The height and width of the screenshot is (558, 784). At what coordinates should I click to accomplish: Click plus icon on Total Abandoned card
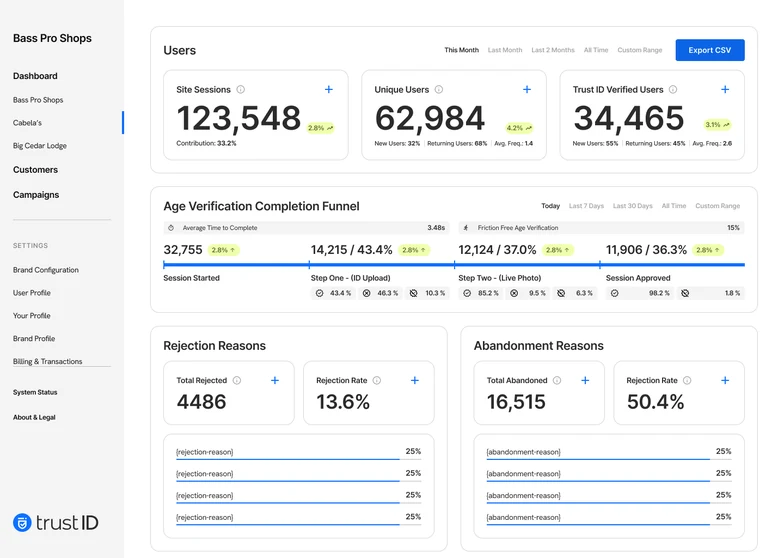pyautogui.click(x=585, y=380)
